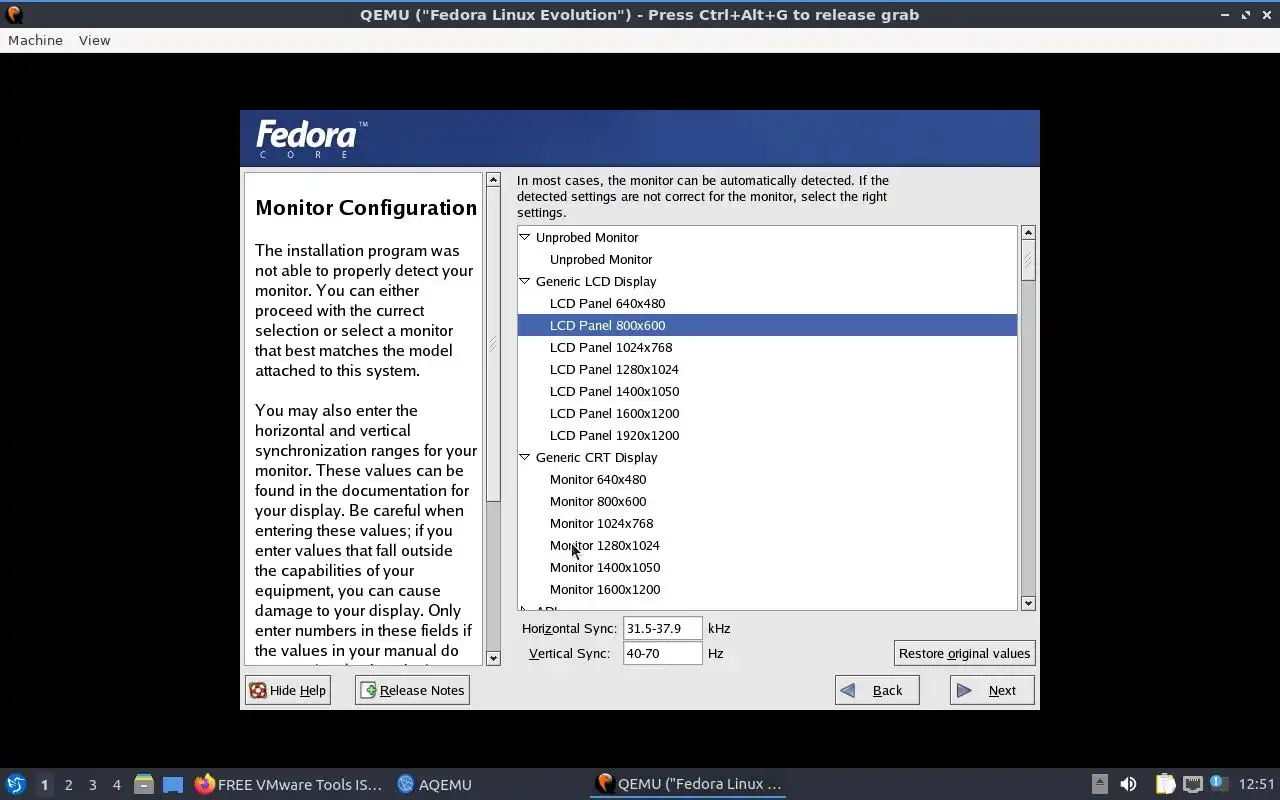Click the Vertical Sync input field

click(x=662, y=653)
